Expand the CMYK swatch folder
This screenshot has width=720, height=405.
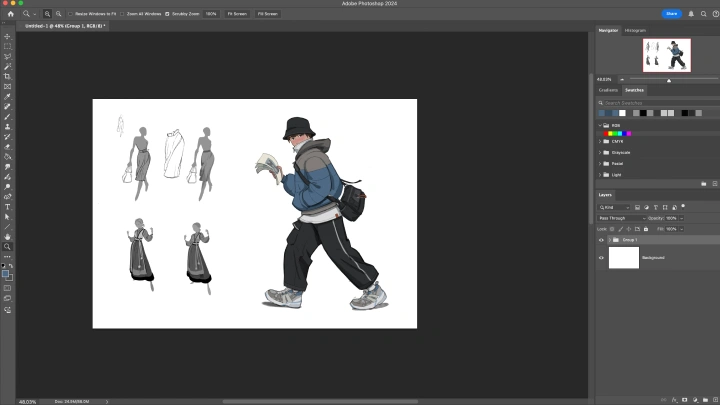click(600, 141)
